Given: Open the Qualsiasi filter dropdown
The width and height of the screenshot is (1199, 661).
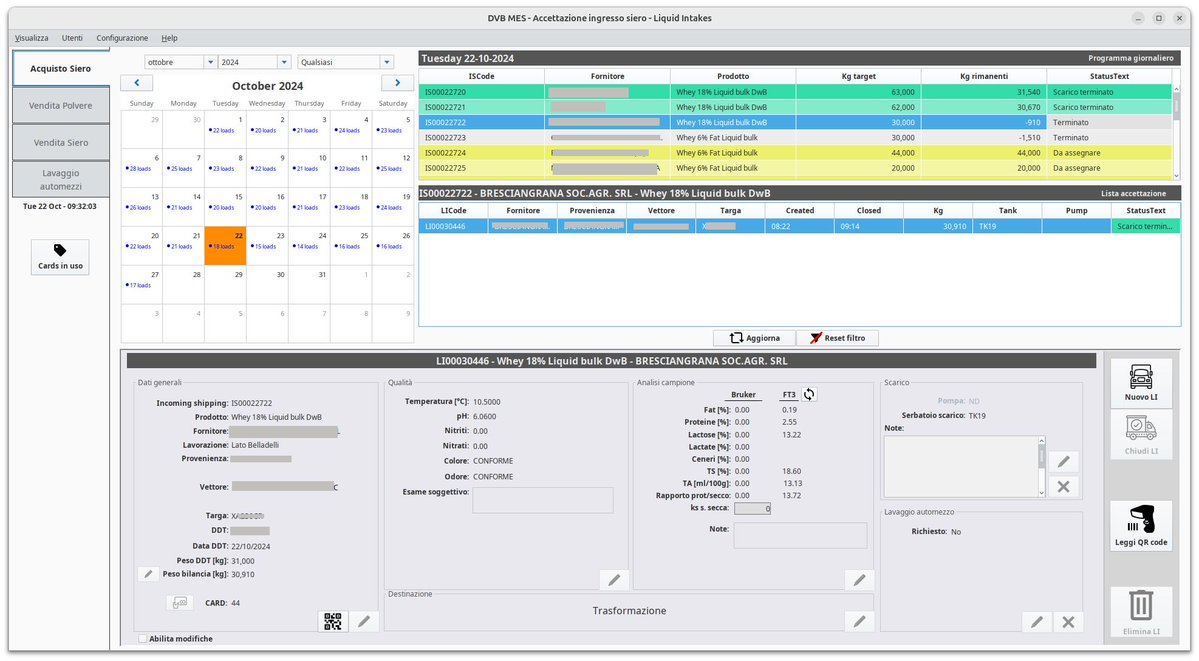Looking at the screenshot, I should click(x=346, y=62).
